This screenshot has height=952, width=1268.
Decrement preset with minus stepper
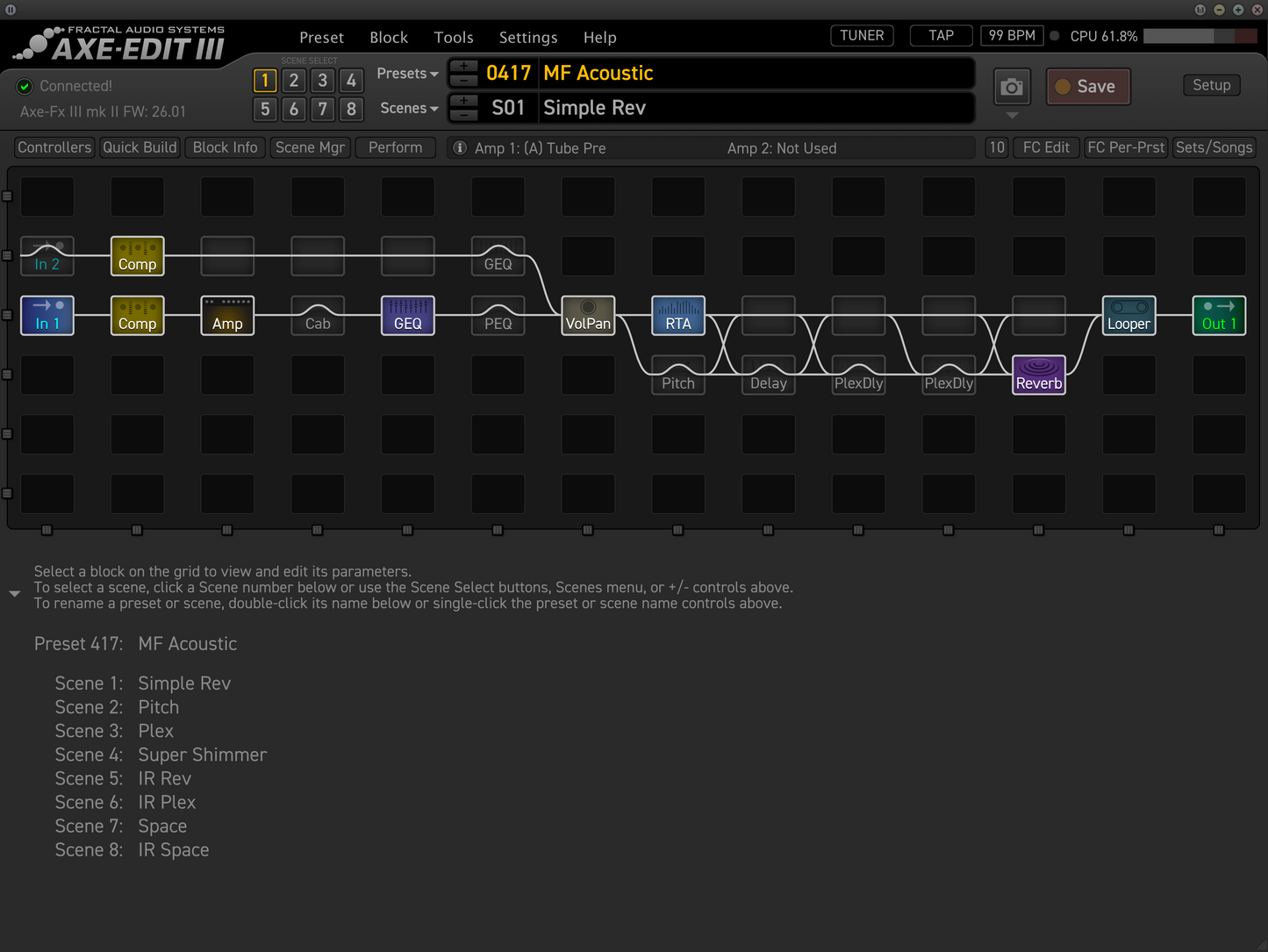[463, 80]
